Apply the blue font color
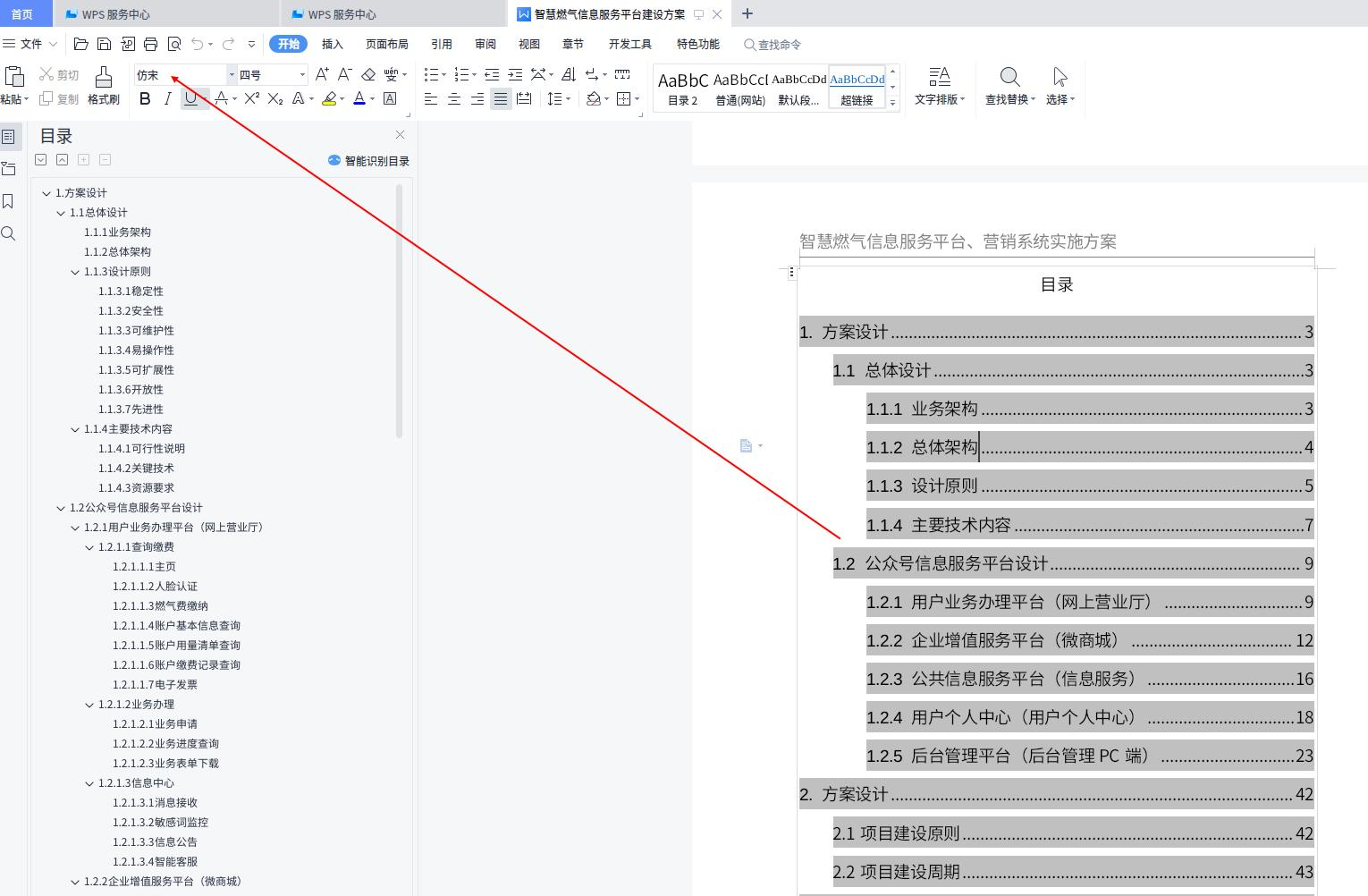 pyautogui.click(x=359, y=98)
